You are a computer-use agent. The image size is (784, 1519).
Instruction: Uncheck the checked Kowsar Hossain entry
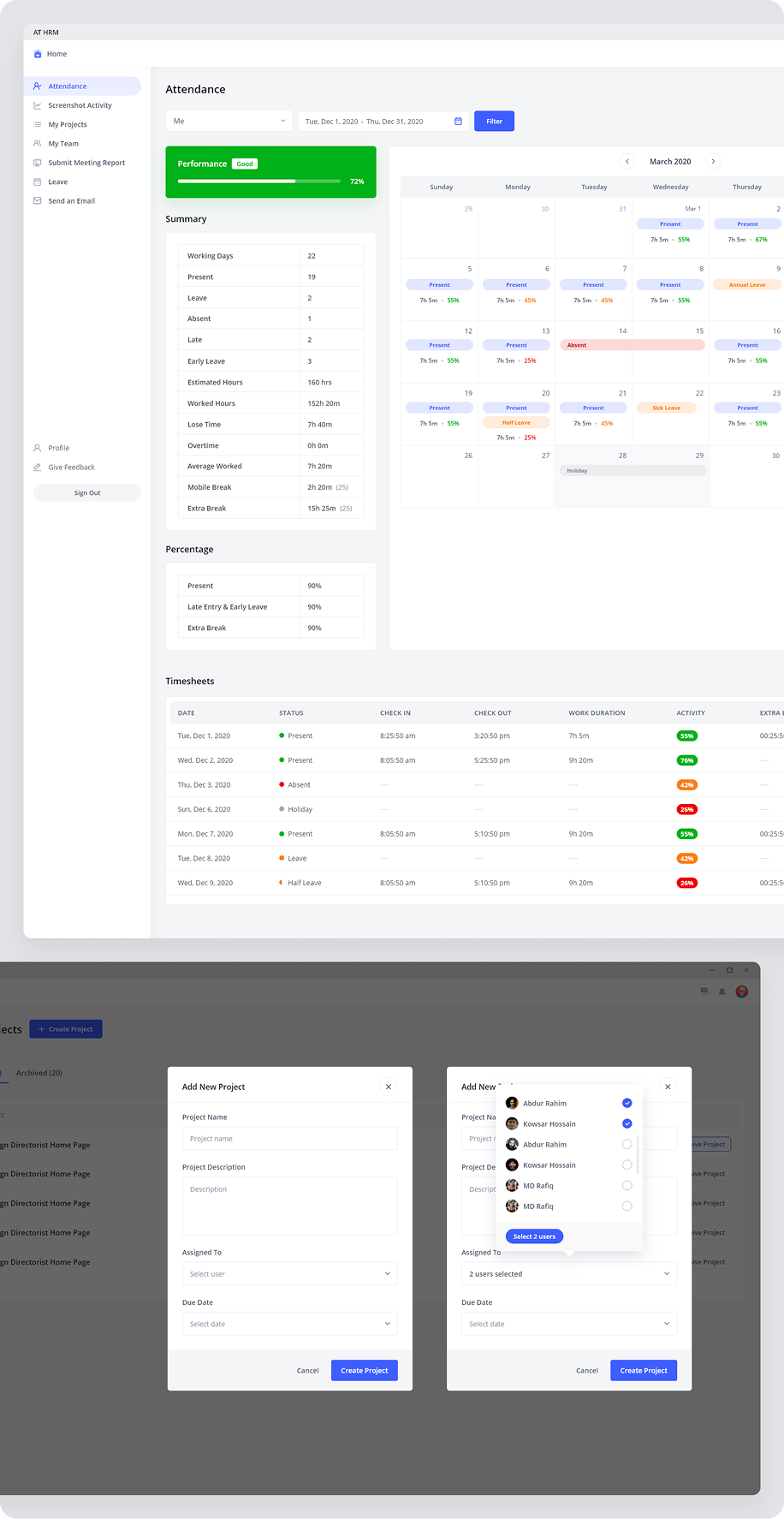pyautogui.click(x=627, y=1123)
